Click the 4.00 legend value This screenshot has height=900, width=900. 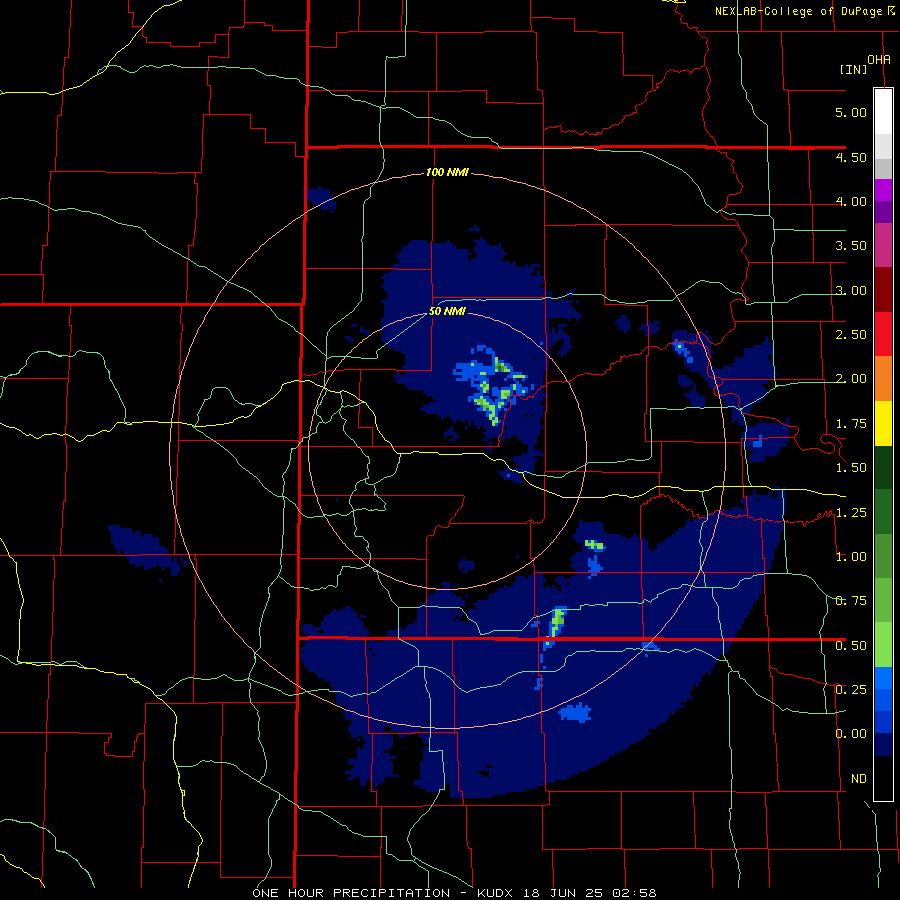851,201
